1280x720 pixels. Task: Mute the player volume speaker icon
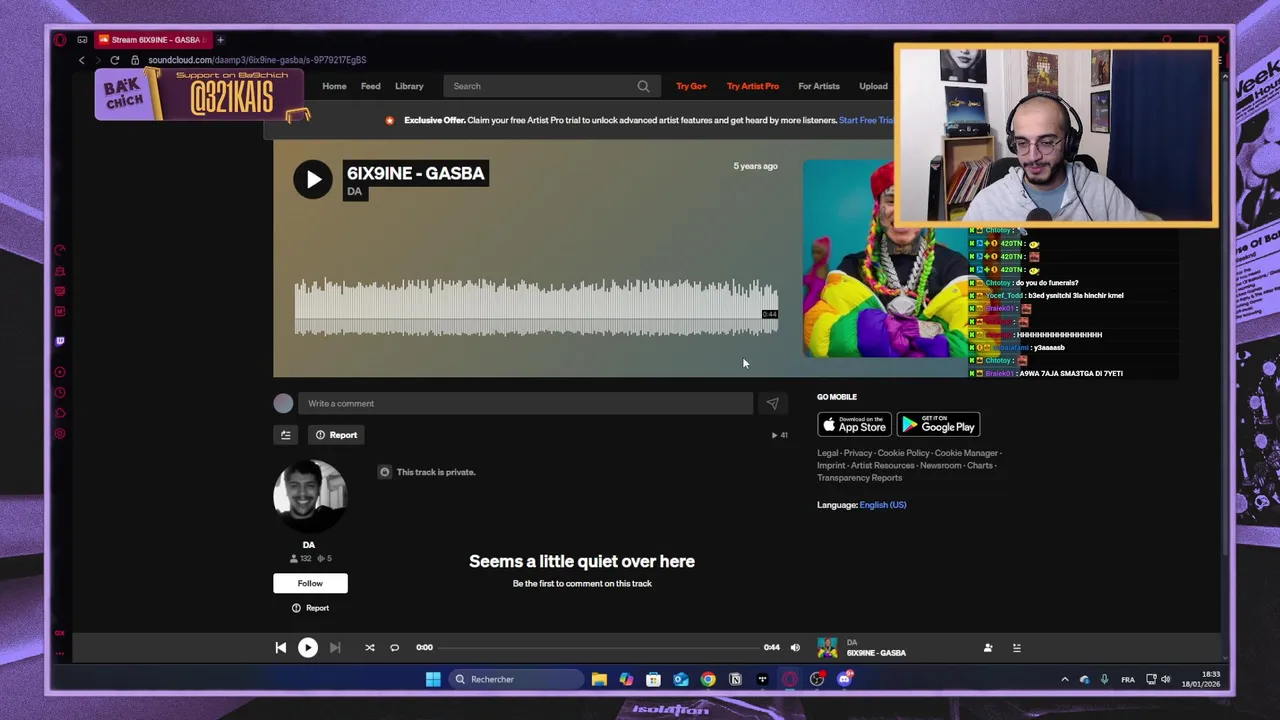click(x=795, y=648)
